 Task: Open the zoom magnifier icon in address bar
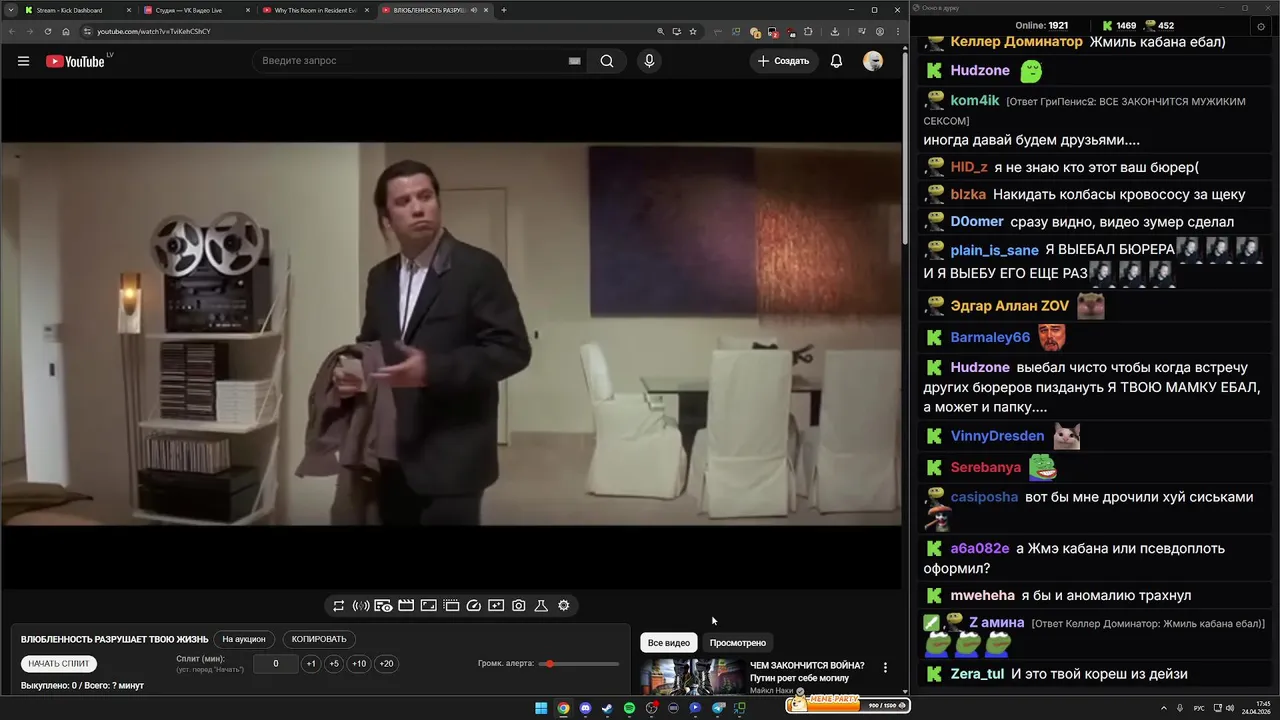click(x=661, y=31)
